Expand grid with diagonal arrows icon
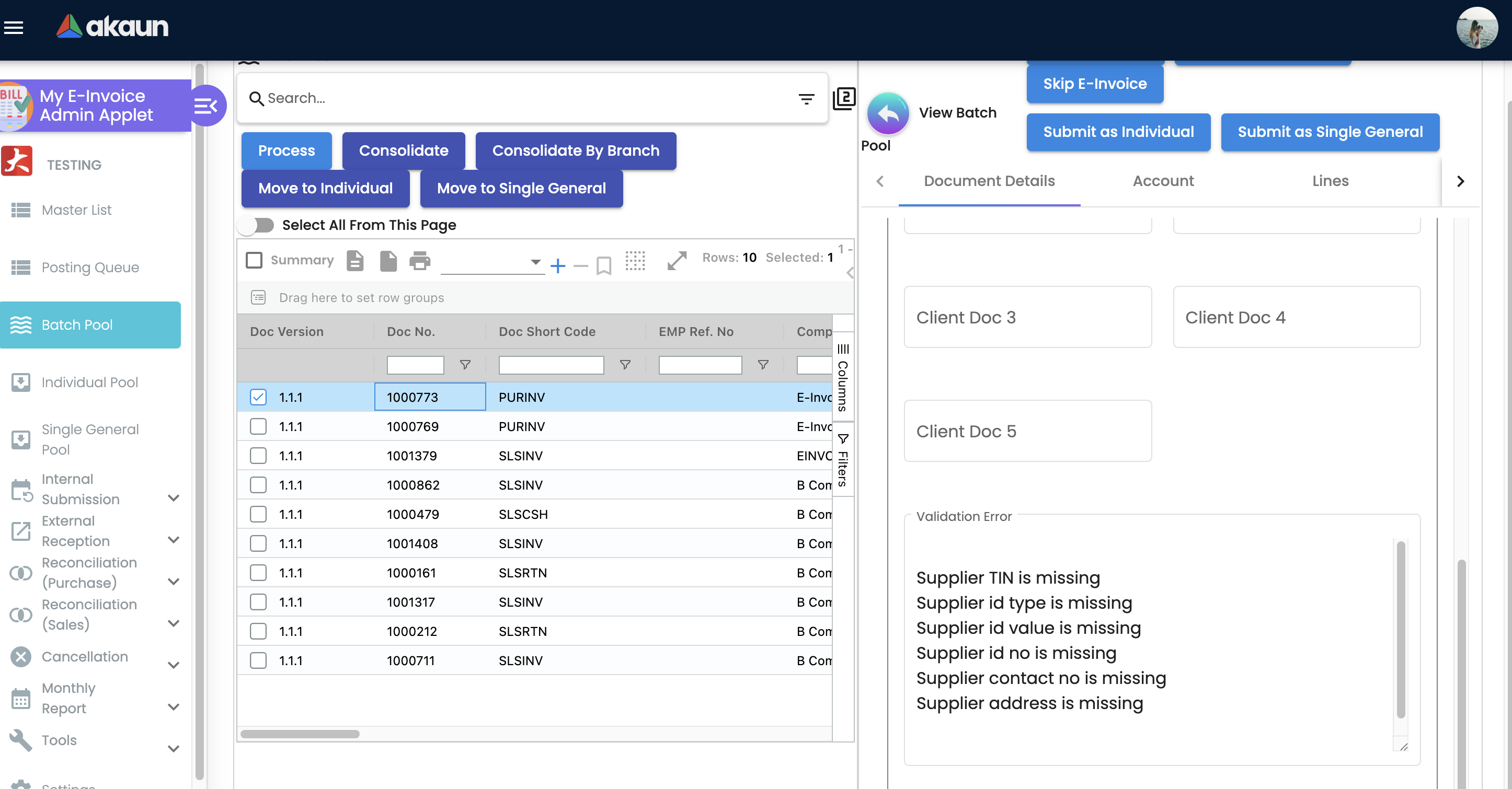 pyautogui.click(x=677, y=260)
